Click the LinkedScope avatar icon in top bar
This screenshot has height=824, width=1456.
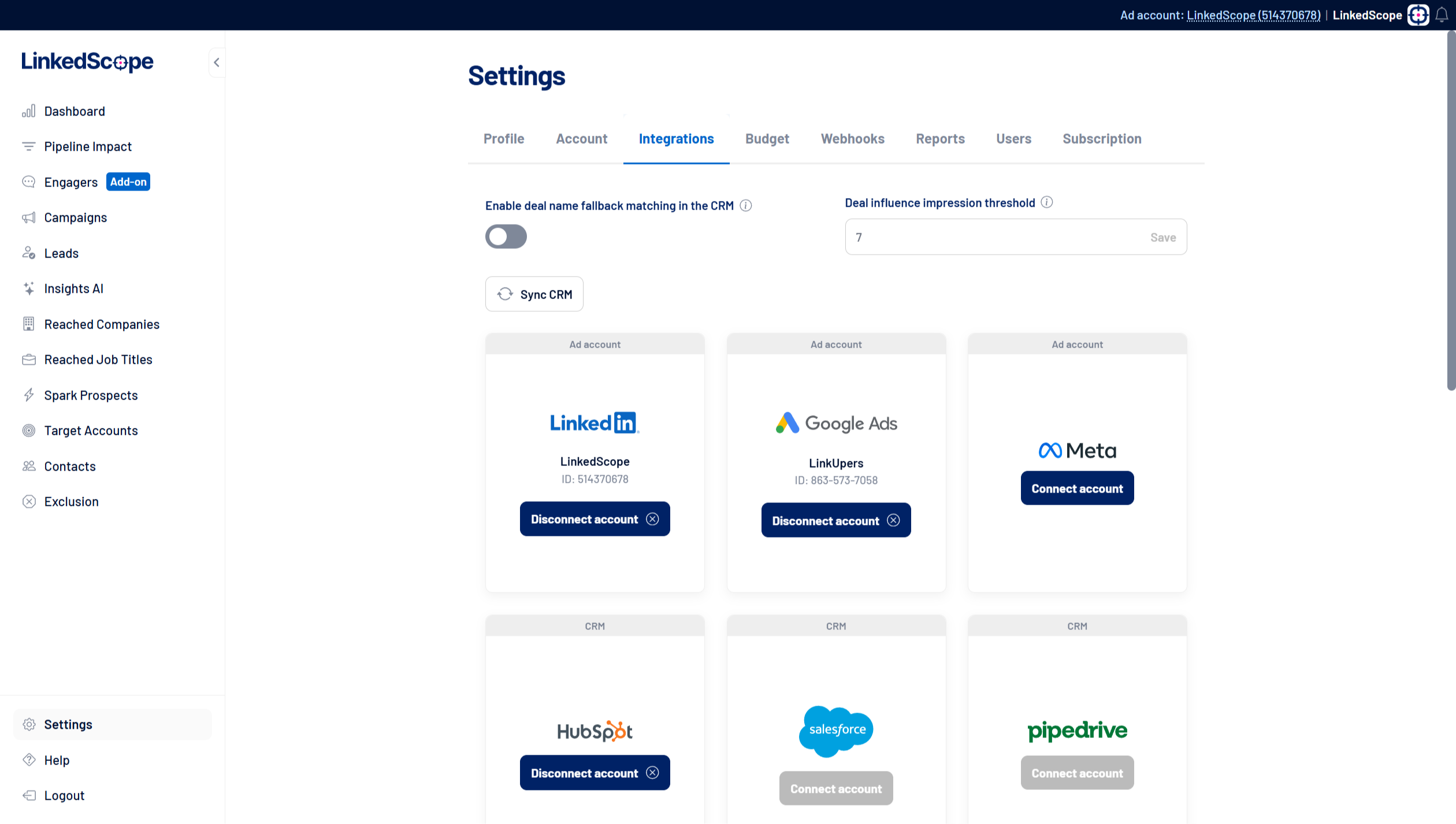[1418, 15]
